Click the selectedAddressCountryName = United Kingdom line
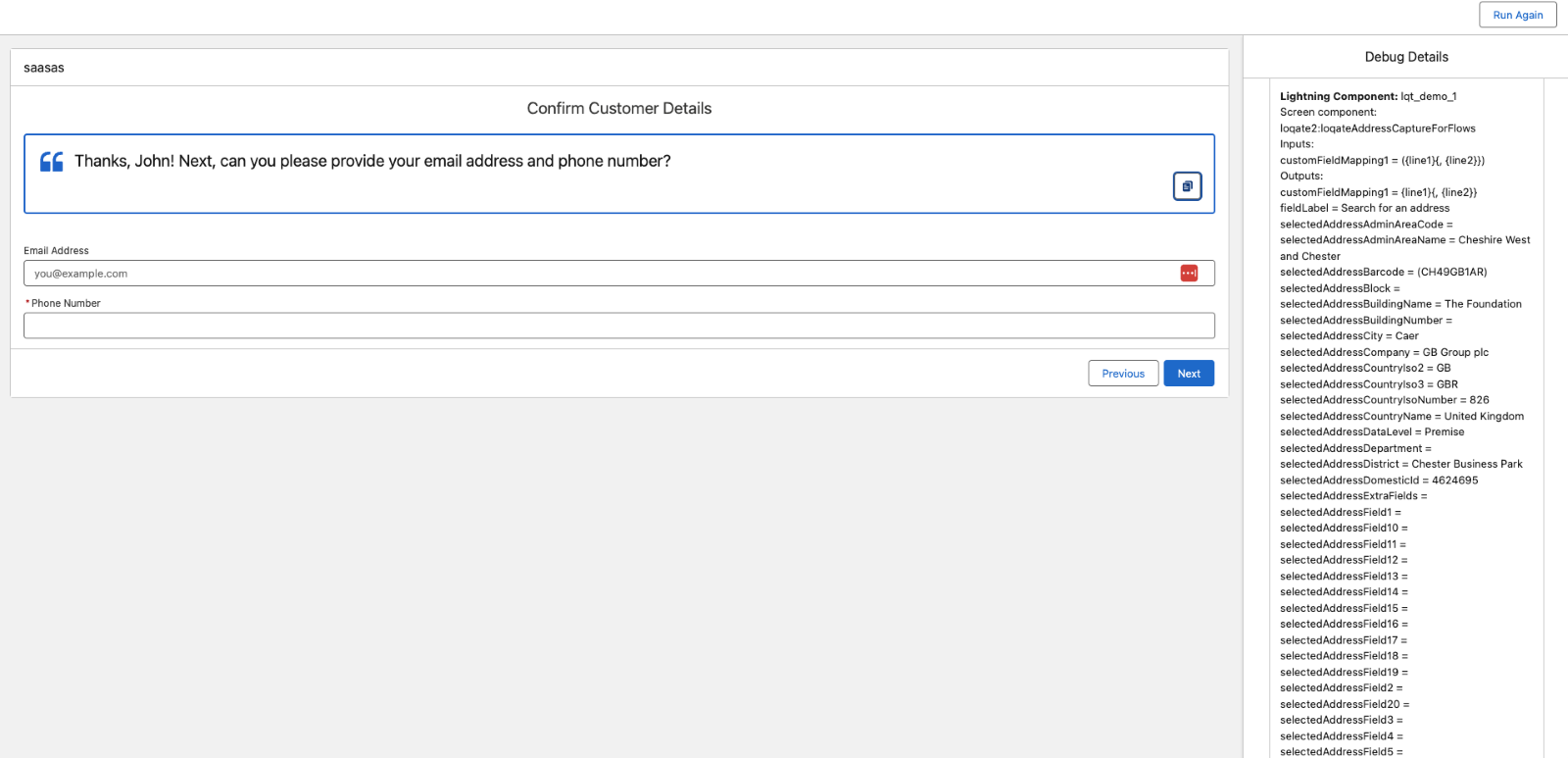Screen dimensions: 1568x758 pos(1401,417)
